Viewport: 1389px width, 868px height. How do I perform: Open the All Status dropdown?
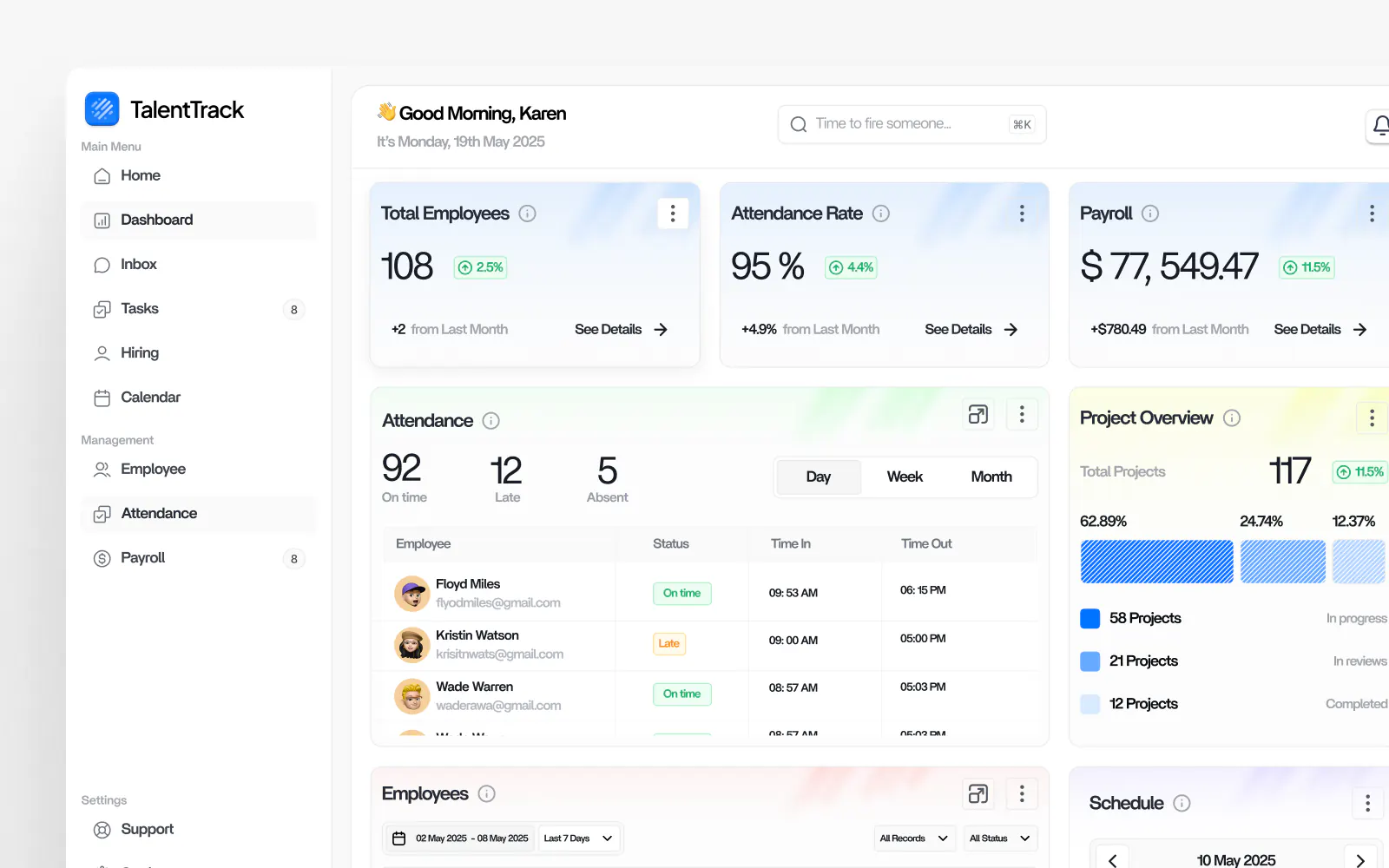[x=1000, y=838]
